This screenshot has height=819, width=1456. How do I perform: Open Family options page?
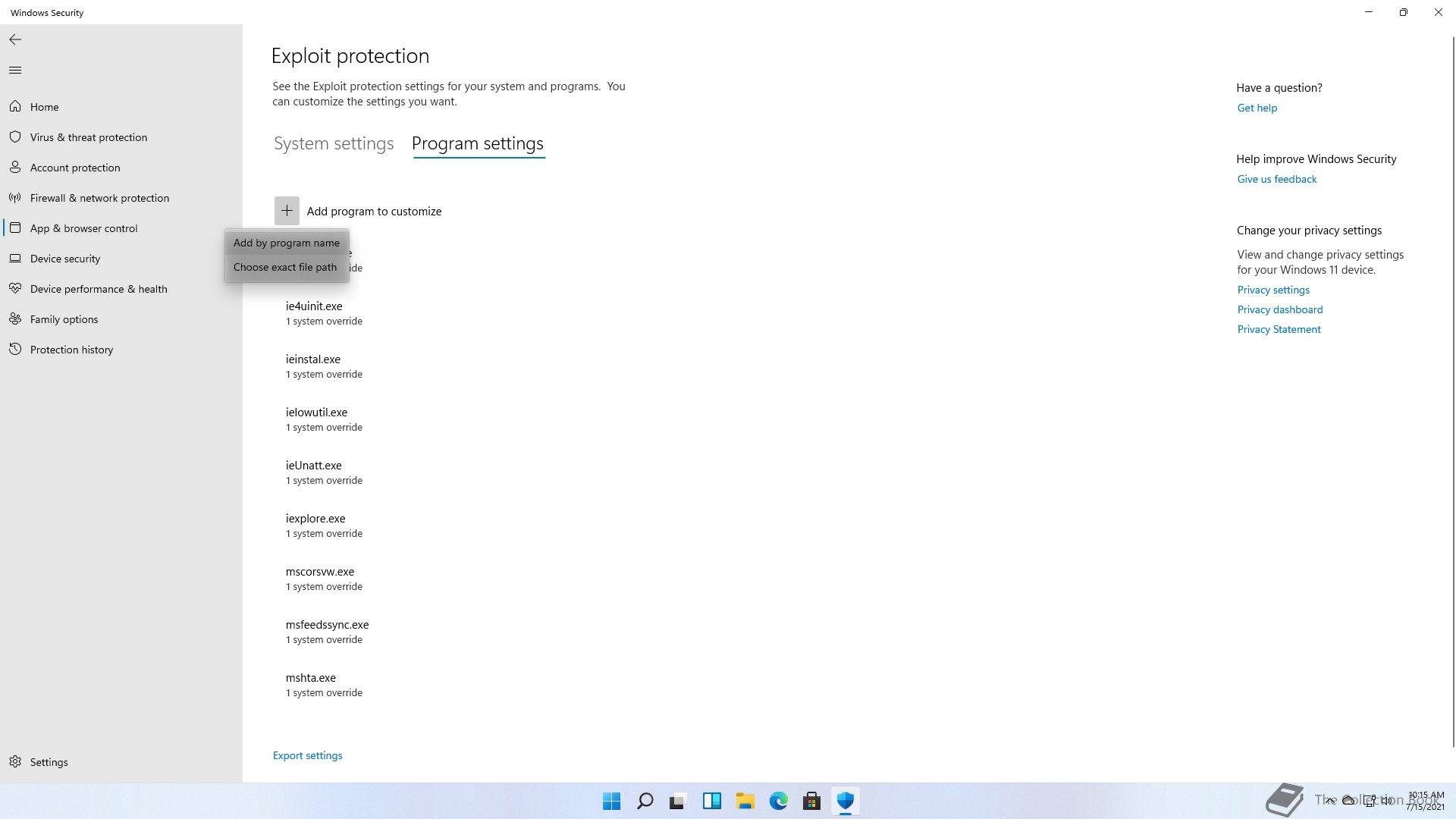[x=64, y=319]
